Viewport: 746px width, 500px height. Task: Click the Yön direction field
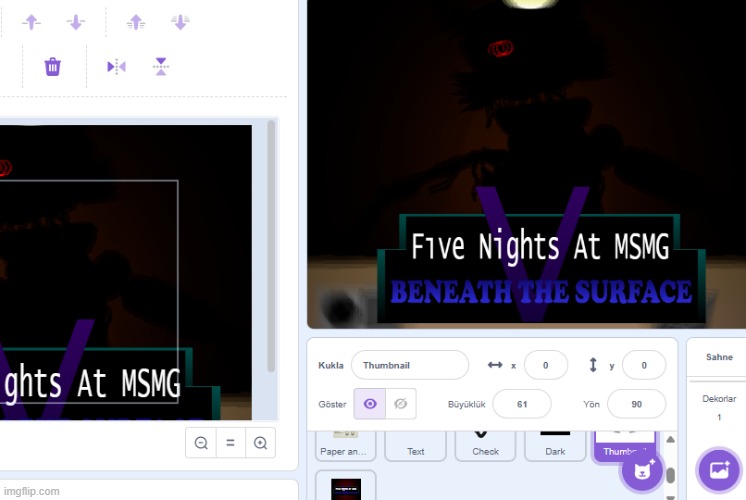[x=637, y=404]
